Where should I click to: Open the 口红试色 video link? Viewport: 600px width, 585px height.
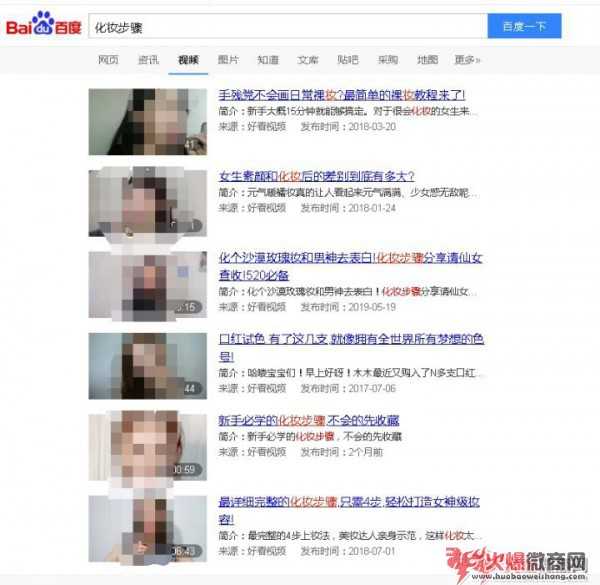(x=351, y=347)
